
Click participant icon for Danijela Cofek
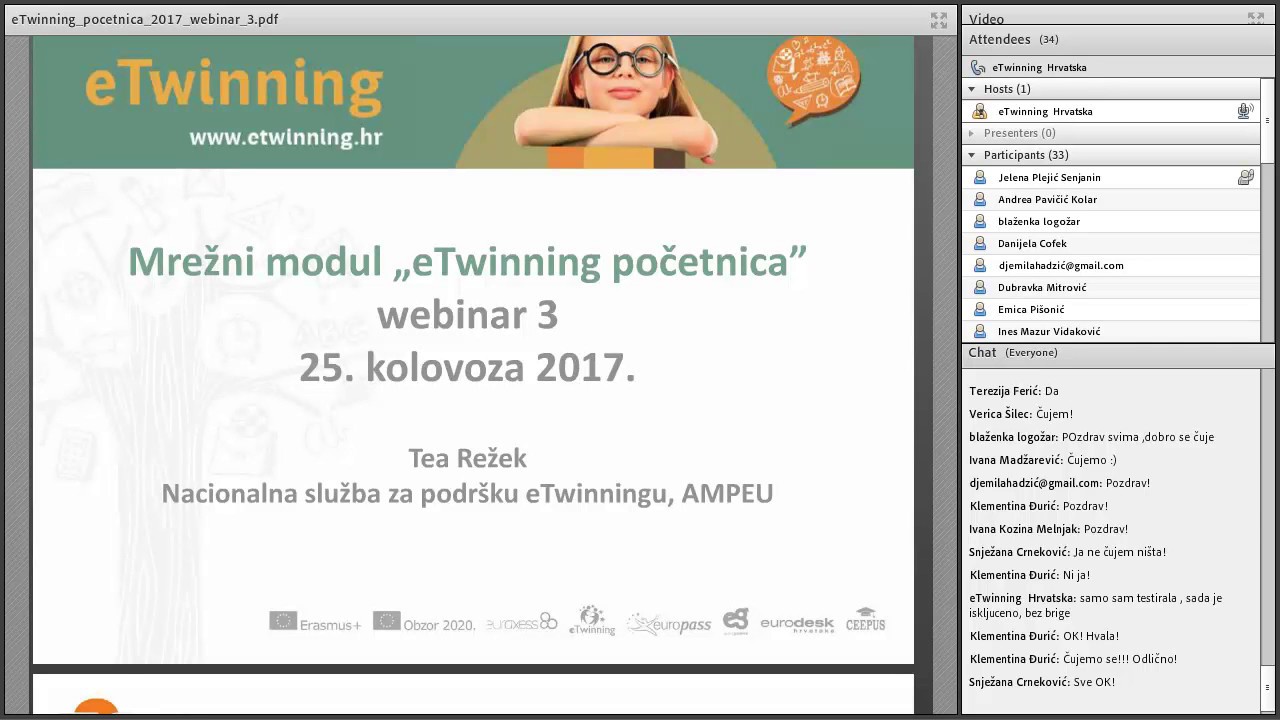pyautogui.click(x=980, y=243)
